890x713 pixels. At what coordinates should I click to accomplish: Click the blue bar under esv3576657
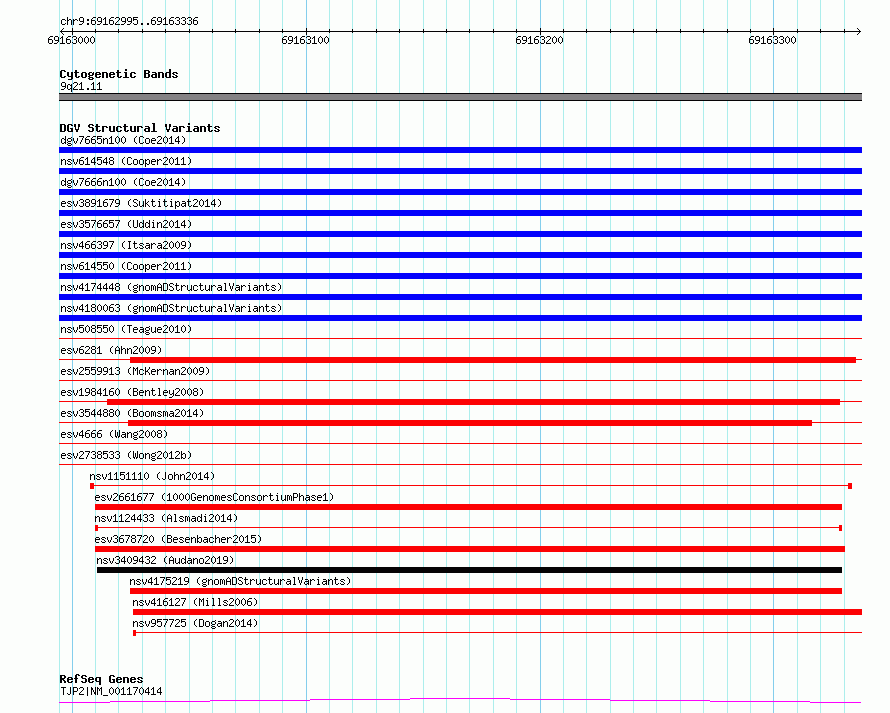click(460, 234)
